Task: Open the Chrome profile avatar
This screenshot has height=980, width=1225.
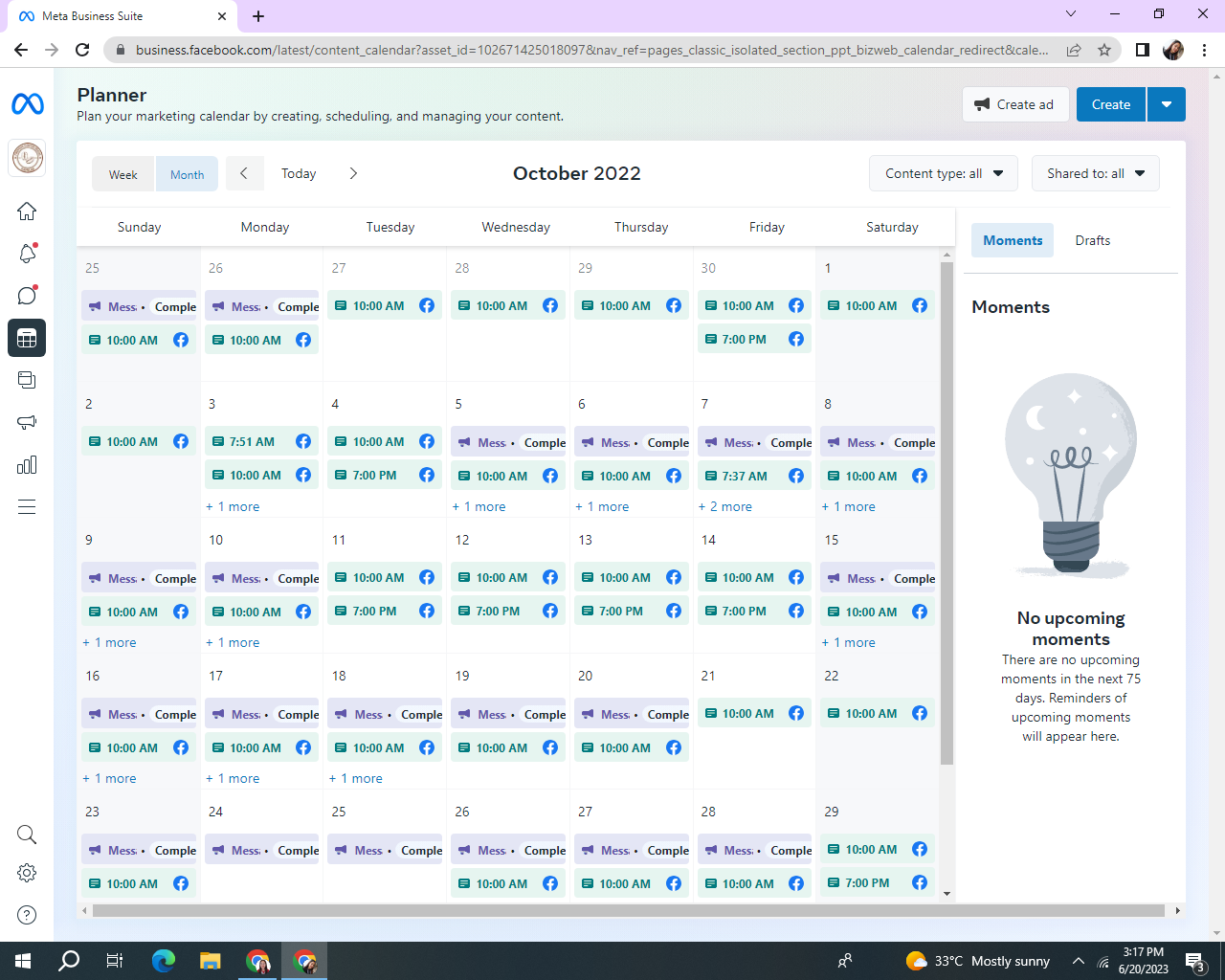Action: [x=1173, y=50]
